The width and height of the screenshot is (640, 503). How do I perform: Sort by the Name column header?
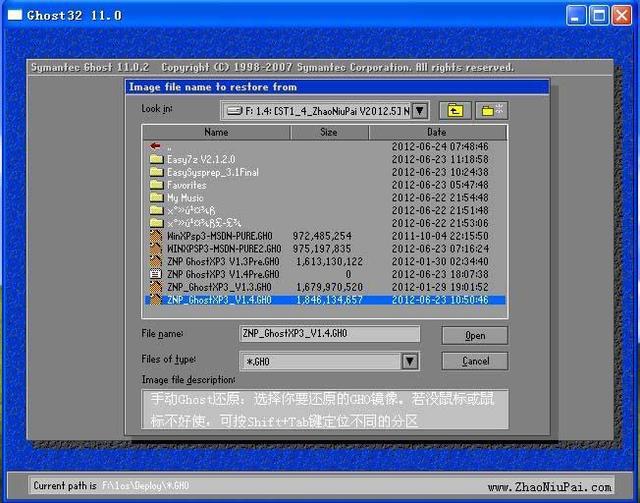216,132
